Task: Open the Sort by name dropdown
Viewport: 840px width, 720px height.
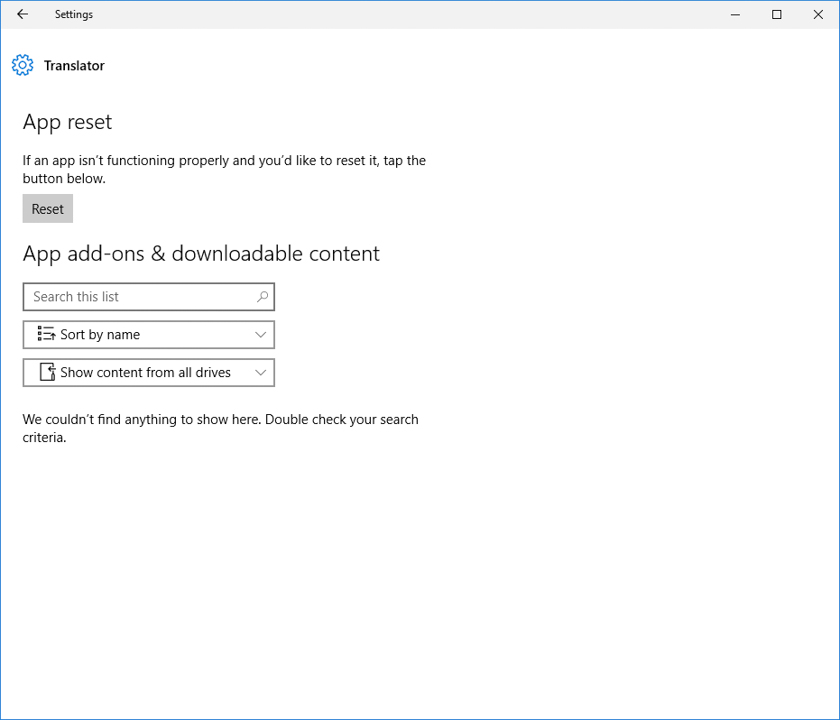Action: pyautogui.click(x=148, y=334)
